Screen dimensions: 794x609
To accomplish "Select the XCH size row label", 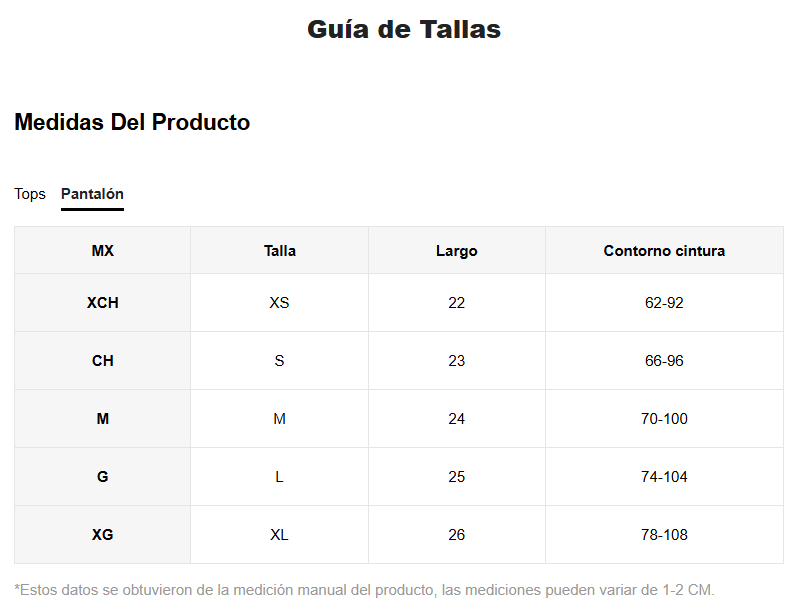I will point(102,303).
